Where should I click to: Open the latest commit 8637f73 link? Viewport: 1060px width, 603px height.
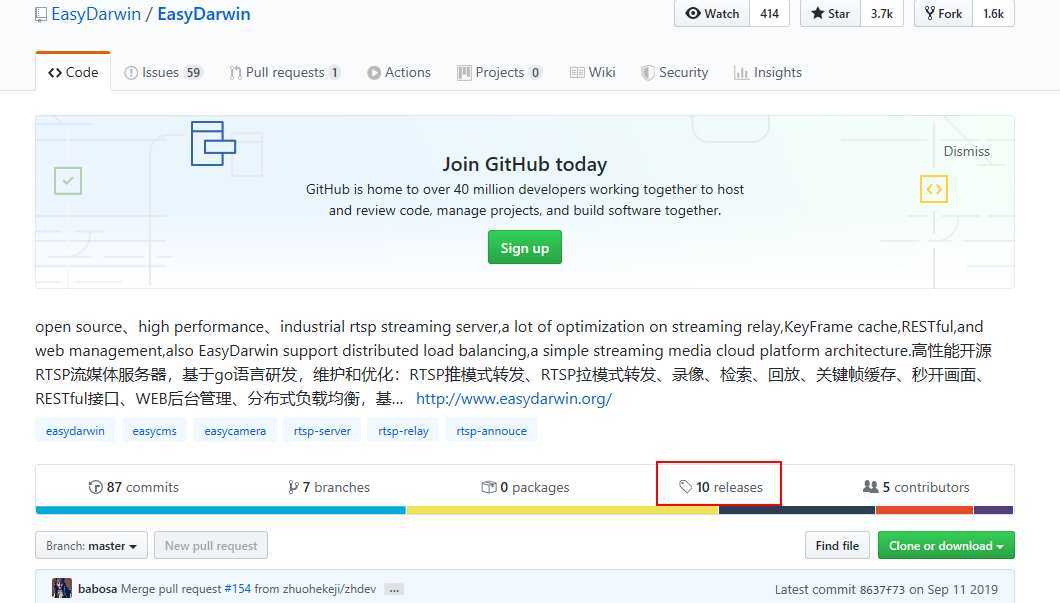(x=882, y=589)
